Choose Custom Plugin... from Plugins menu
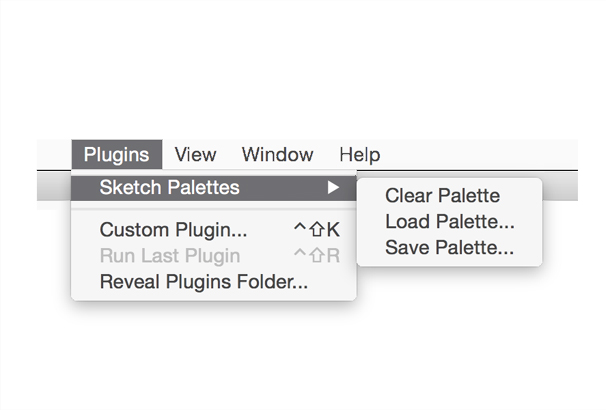Viewport: 606px width, 410px height. (174, 229)
